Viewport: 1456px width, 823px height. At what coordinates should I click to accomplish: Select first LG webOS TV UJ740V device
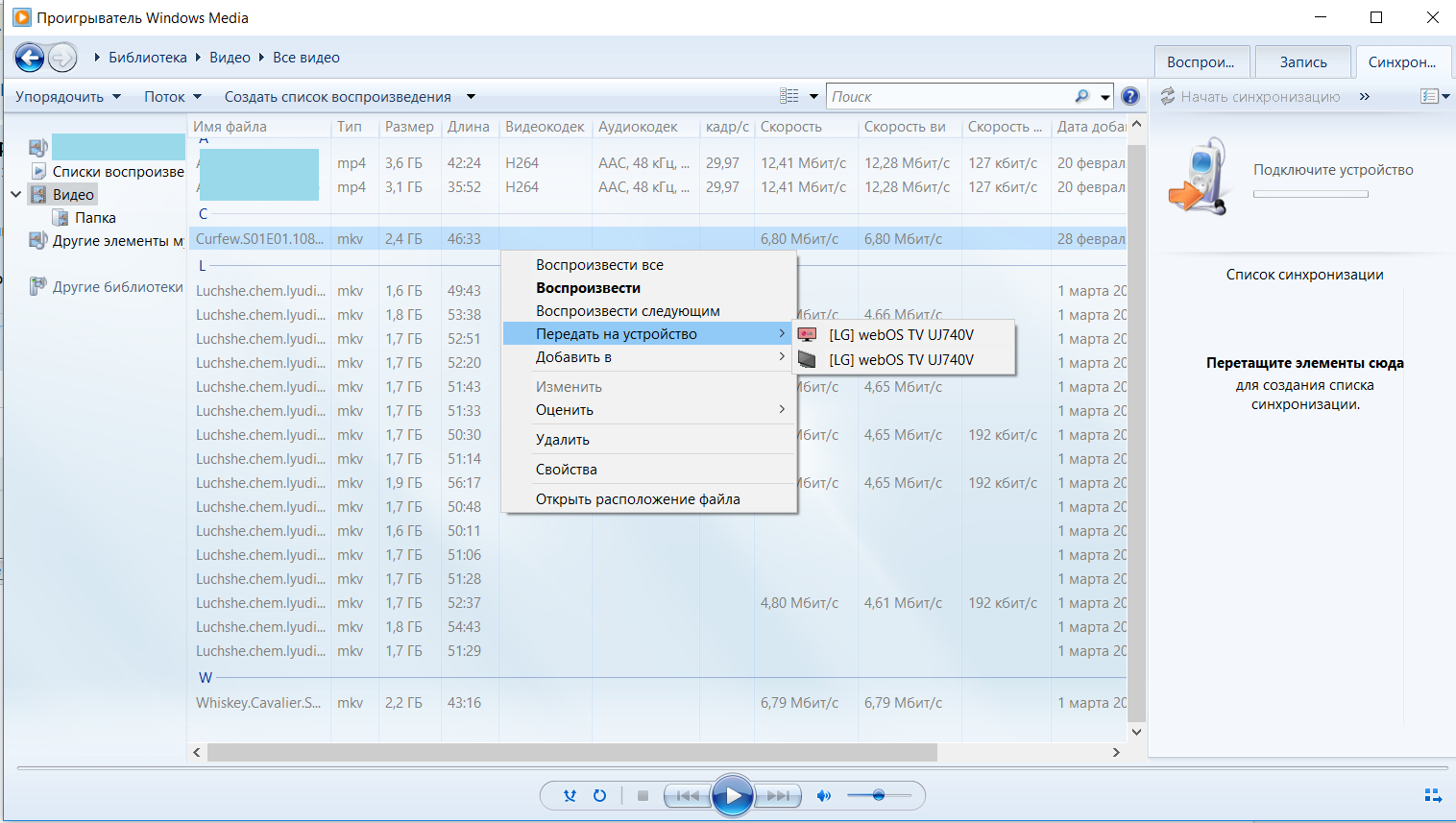tap(901, 334)
